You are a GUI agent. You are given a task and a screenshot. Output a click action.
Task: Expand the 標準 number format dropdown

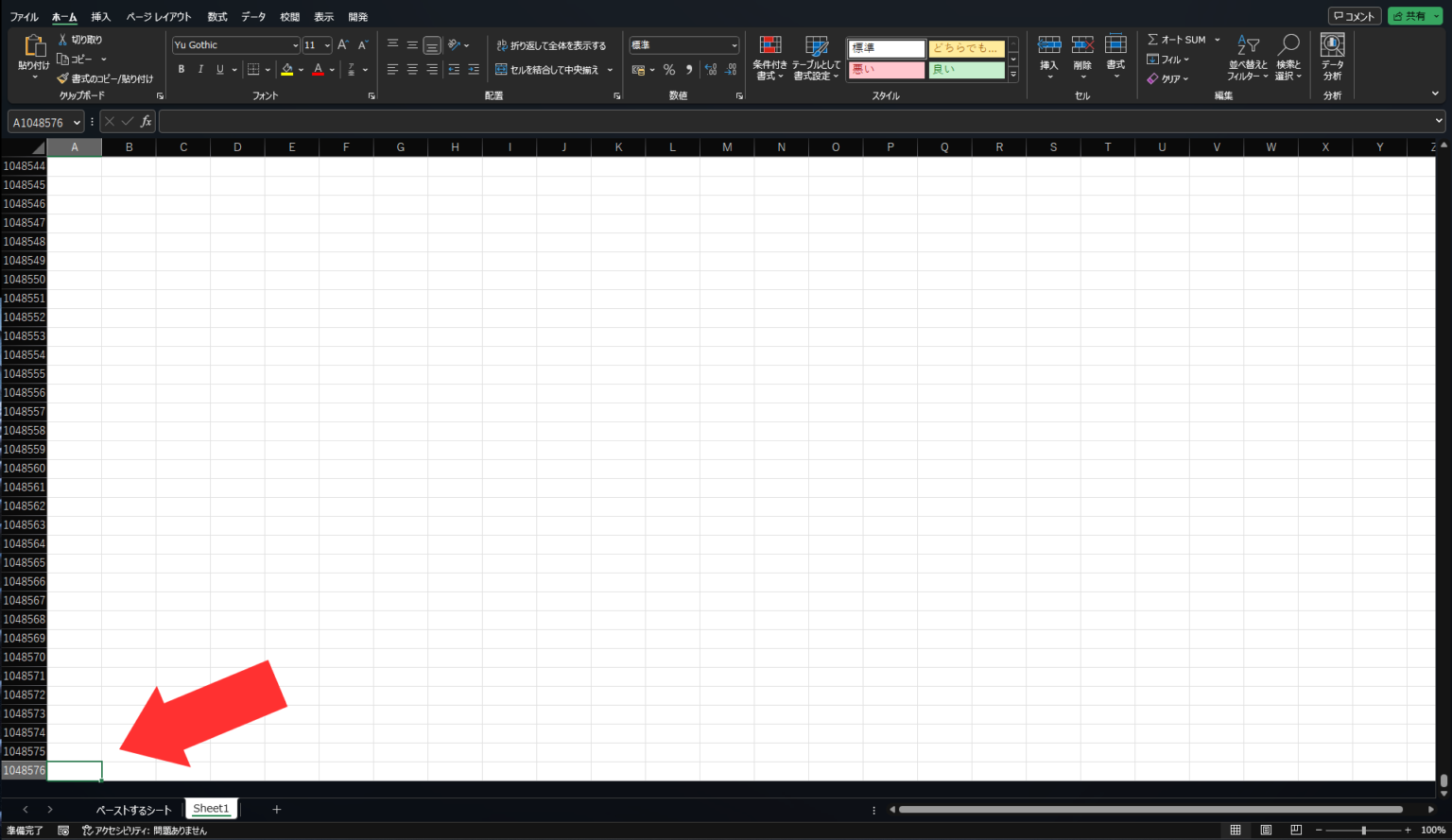pyautogui.click(x=735, y=44)
